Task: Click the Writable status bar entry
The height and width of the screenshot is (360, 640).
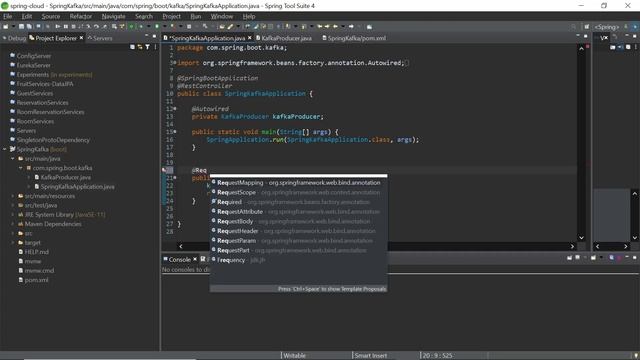Action: (x=295, y=356)
